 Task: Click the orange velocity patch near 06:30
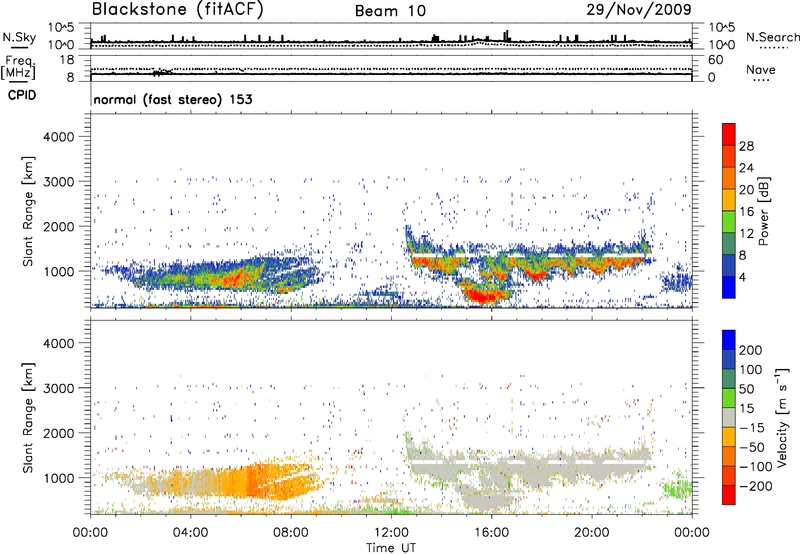[253, 480]
